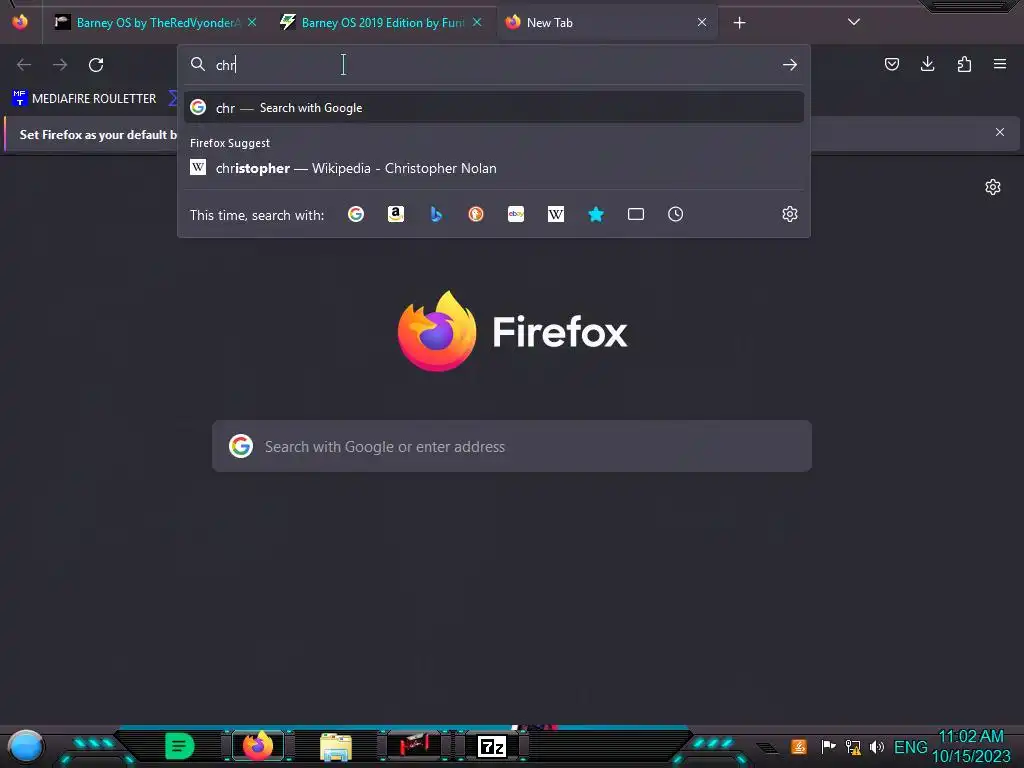Open the 7z app on taskbar
1024x768 pixels.
click(x=492, y=746)
